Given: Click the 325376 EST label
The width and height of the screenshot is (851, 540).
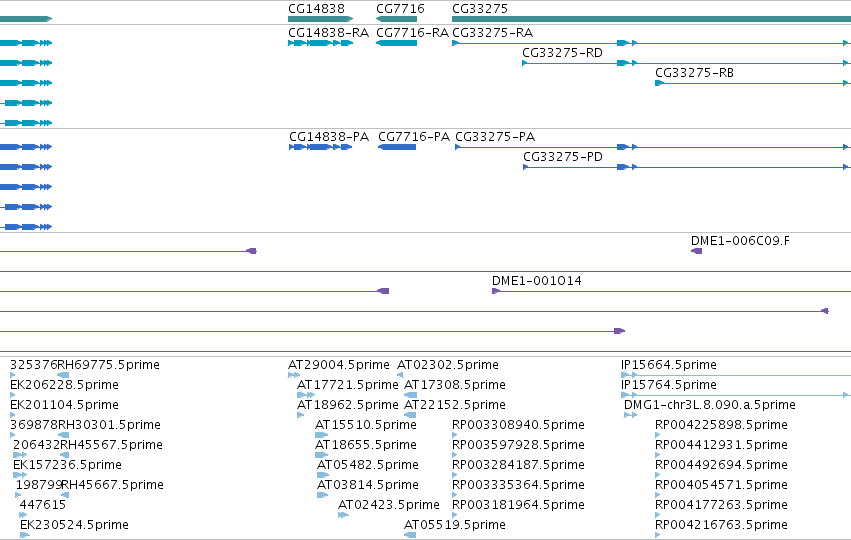Looking at the screenshot, I should (34, 365).
